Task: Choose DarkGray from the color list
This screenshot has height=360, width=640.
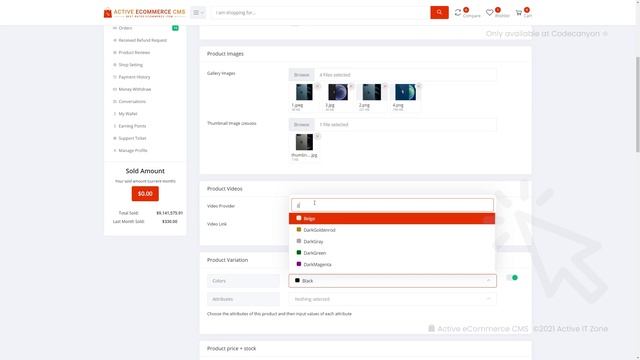Action: point(392,242)
